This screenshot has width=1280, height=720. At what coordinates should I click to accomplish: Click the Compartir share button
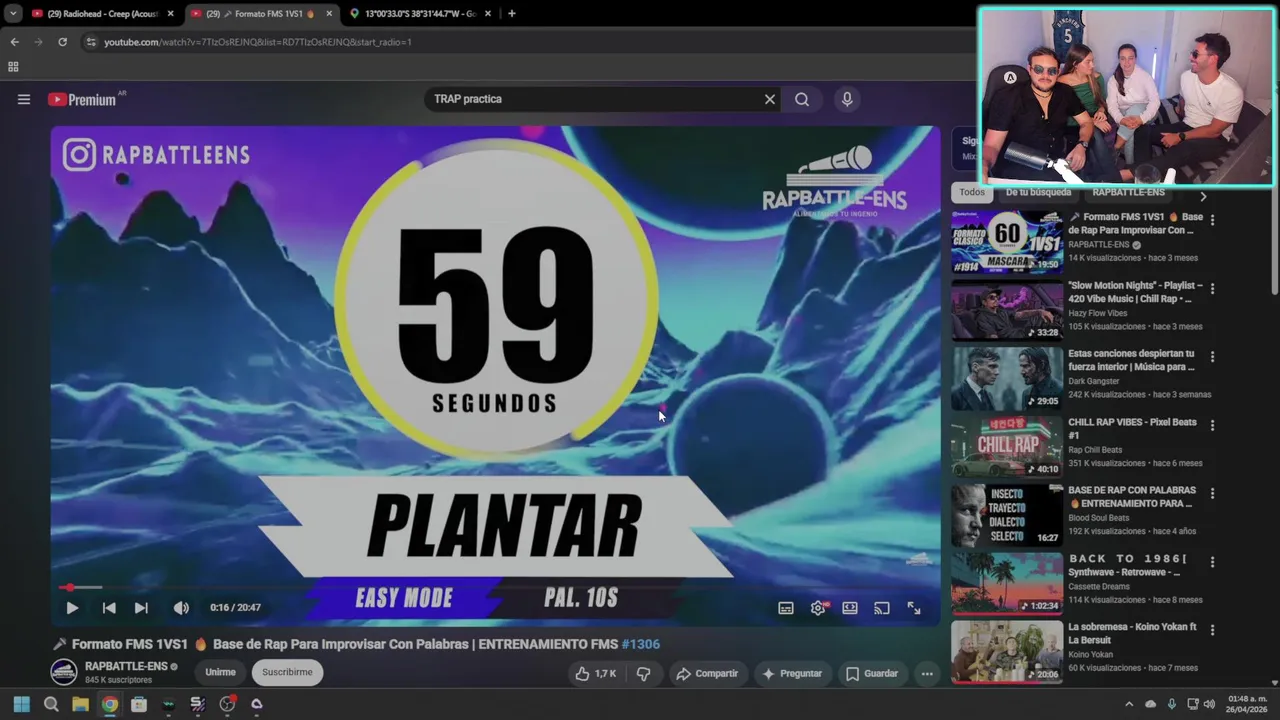(x=707, y=674)
